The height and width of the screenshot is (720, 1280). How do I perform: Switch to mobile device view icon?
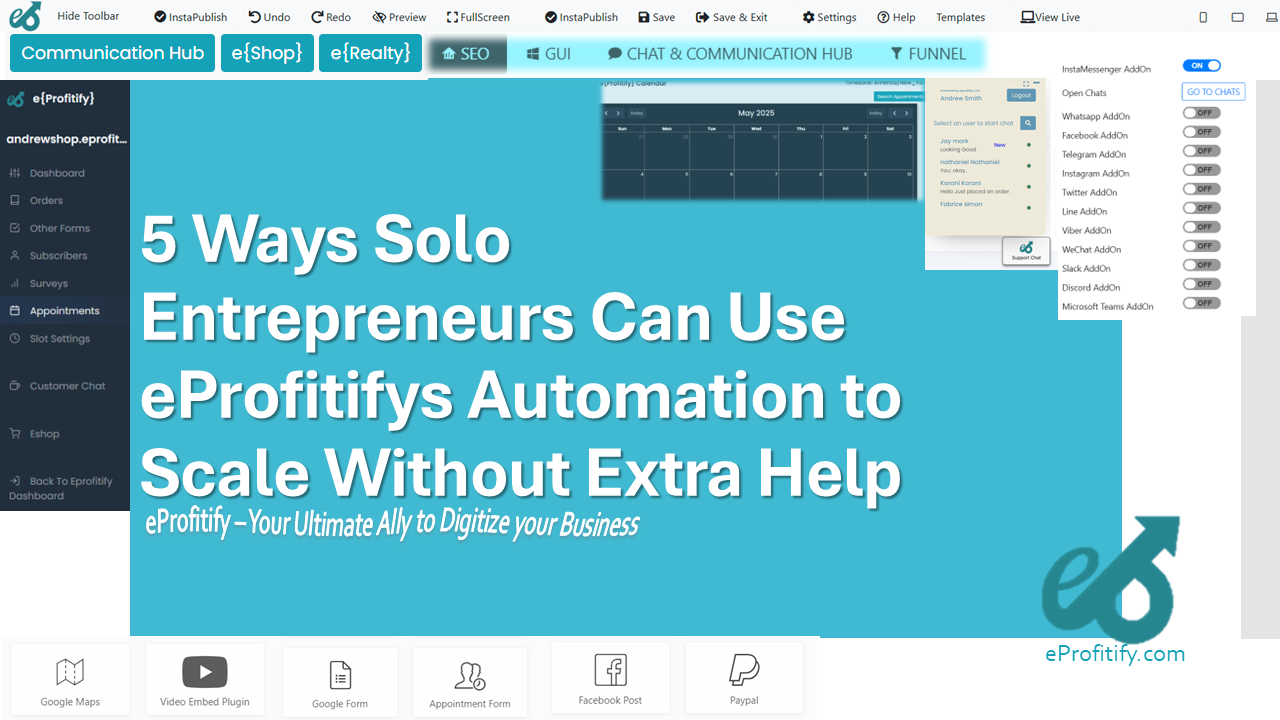tap(1203, 17)
